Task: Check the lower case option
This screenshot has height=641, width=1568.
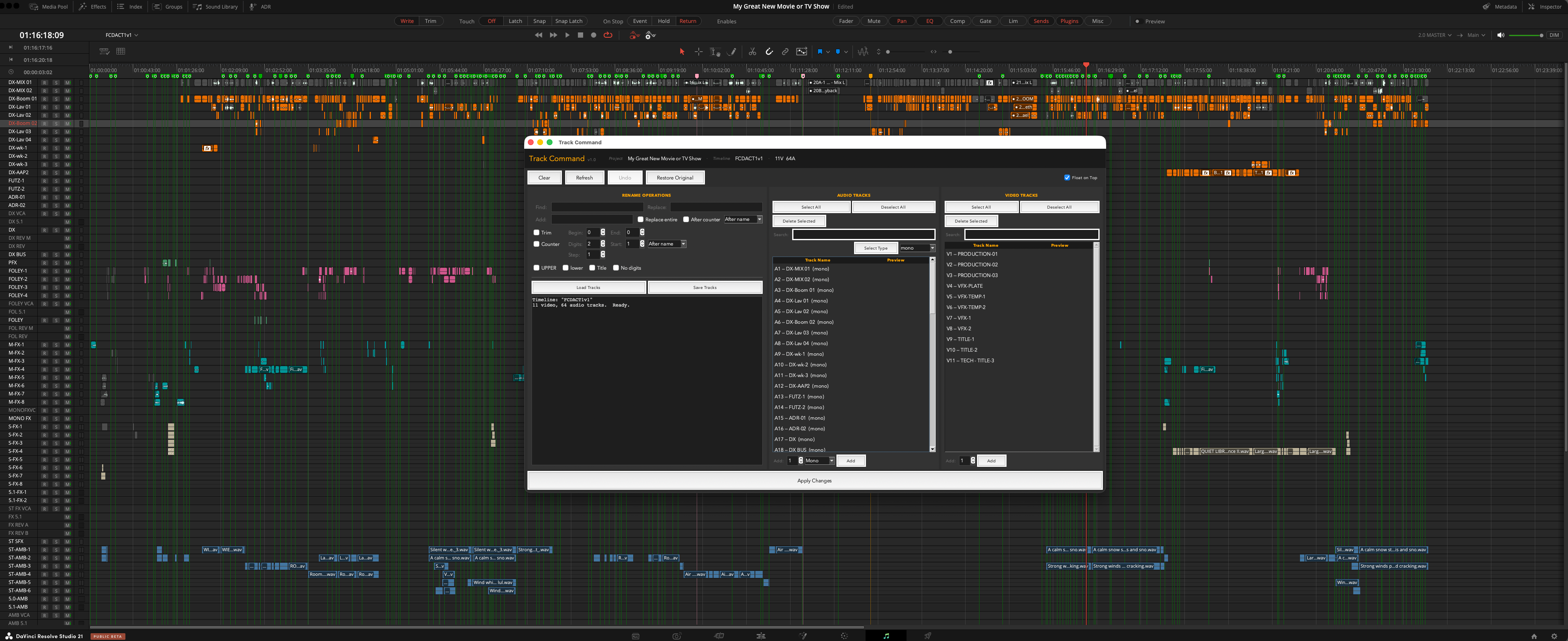Action: pyautogui.click(x=566, y=268)
